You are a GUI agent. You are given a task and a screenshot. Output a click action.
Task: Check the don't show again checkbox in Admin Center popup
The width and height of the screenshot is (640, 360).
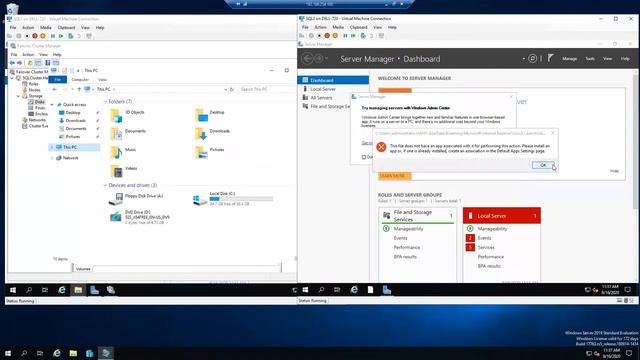364,157
